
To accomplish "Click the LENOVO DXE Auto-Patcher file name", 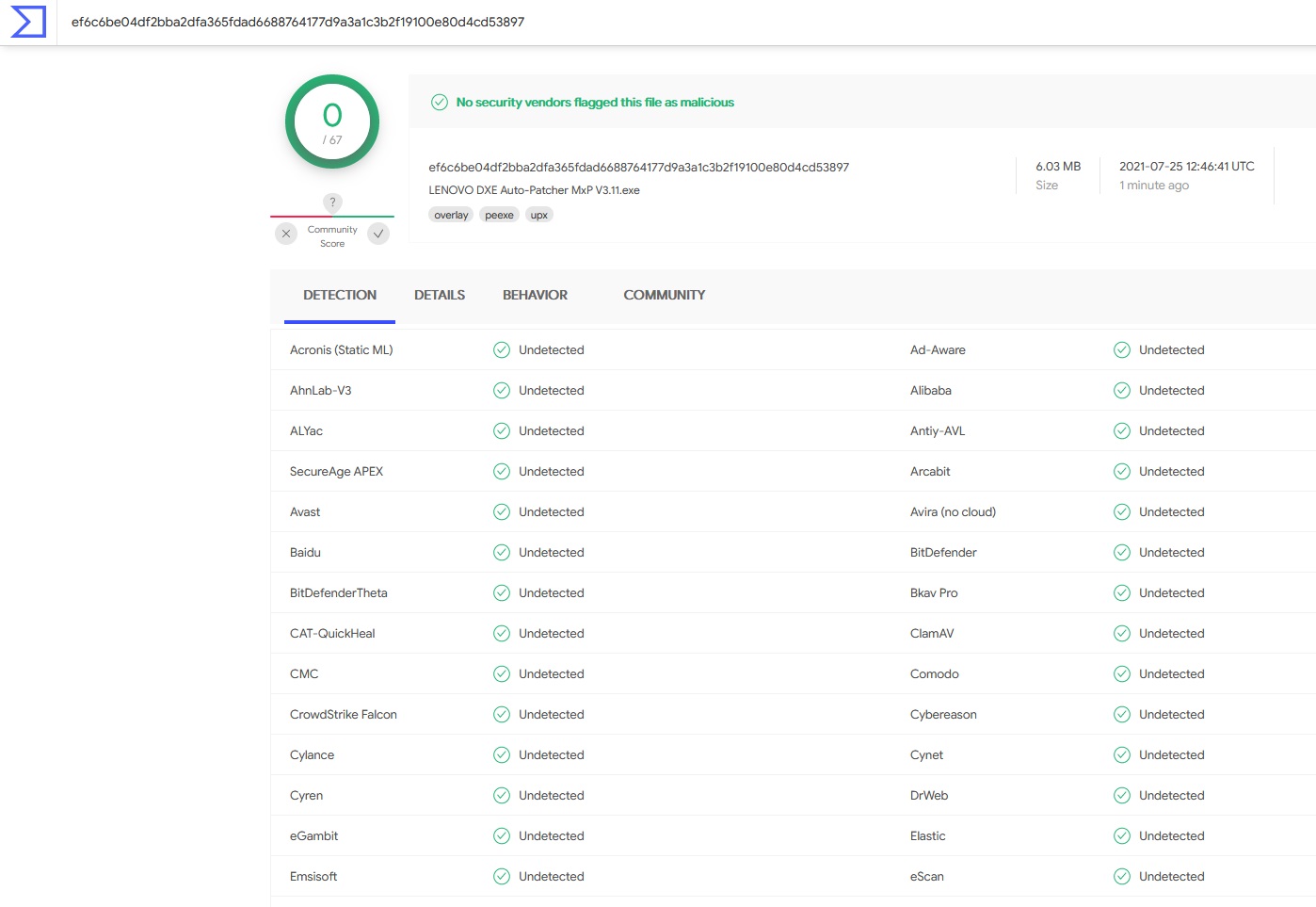I will (x=534, y=190).
